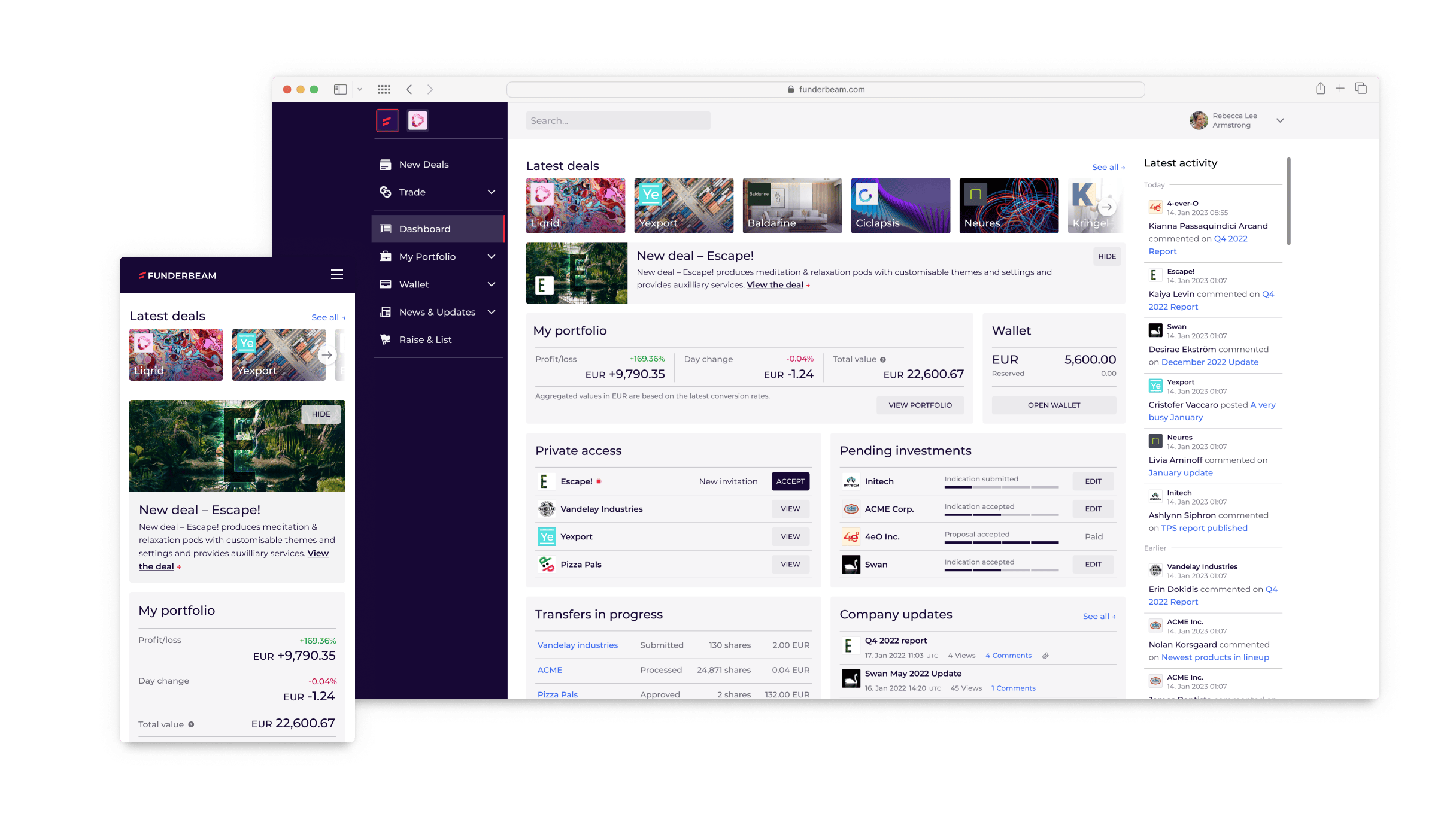Click the next arrow in mobile deals carousel
The height and width of the screenshot is (819, 1456).
(327, 355)
